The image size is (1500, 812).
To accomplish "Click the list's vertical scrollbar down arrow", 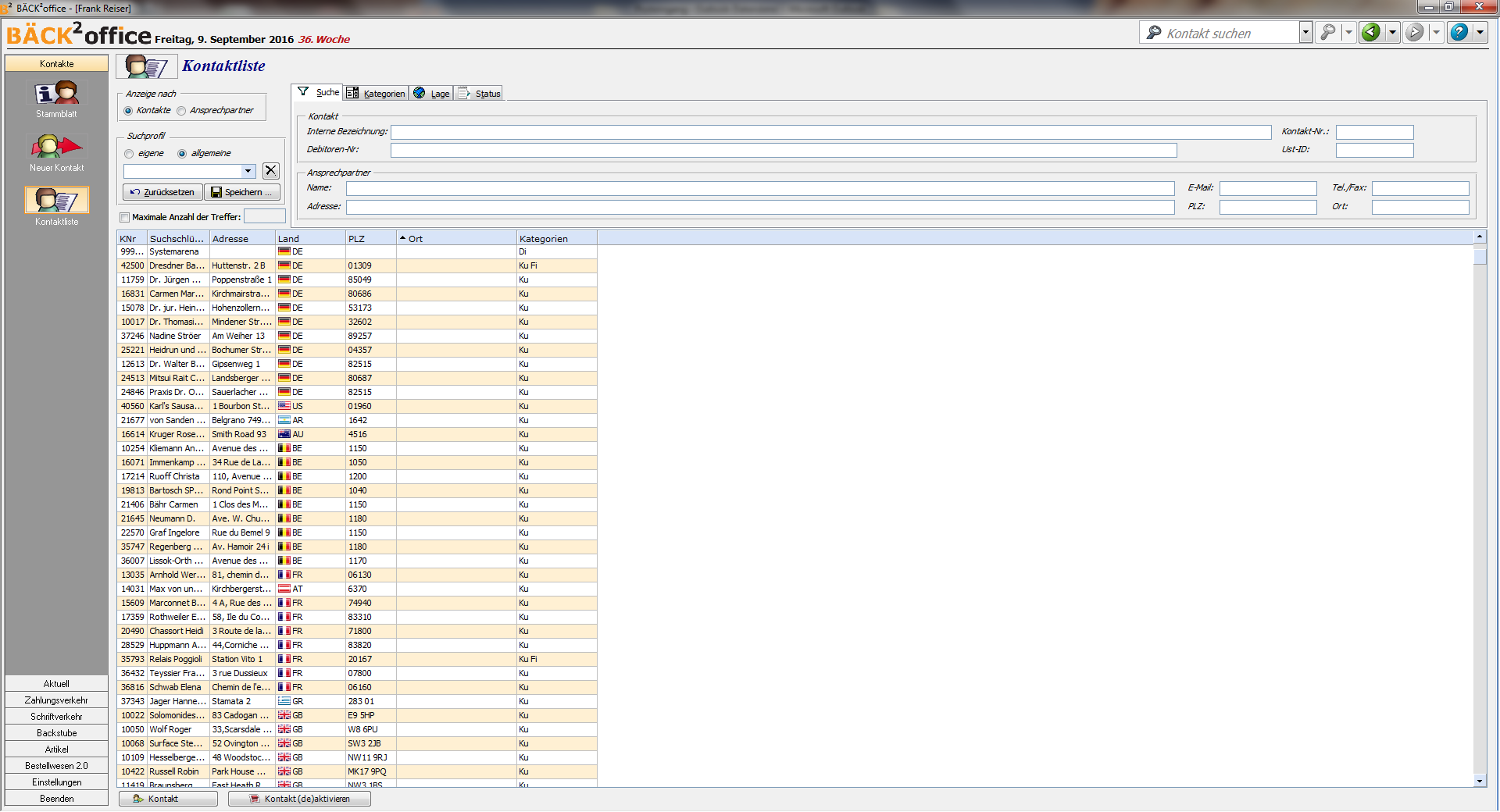I will tap(1479, 781).
